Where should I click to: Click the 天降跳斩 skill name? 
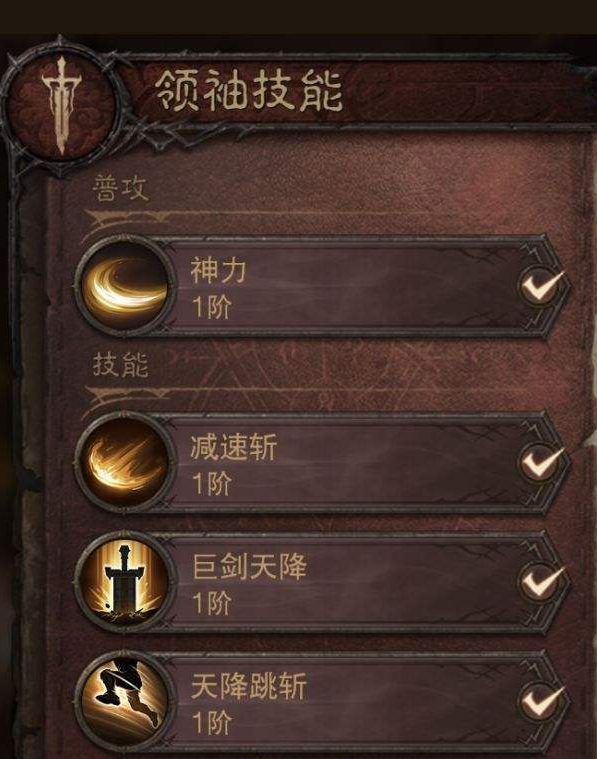point(249,685)
